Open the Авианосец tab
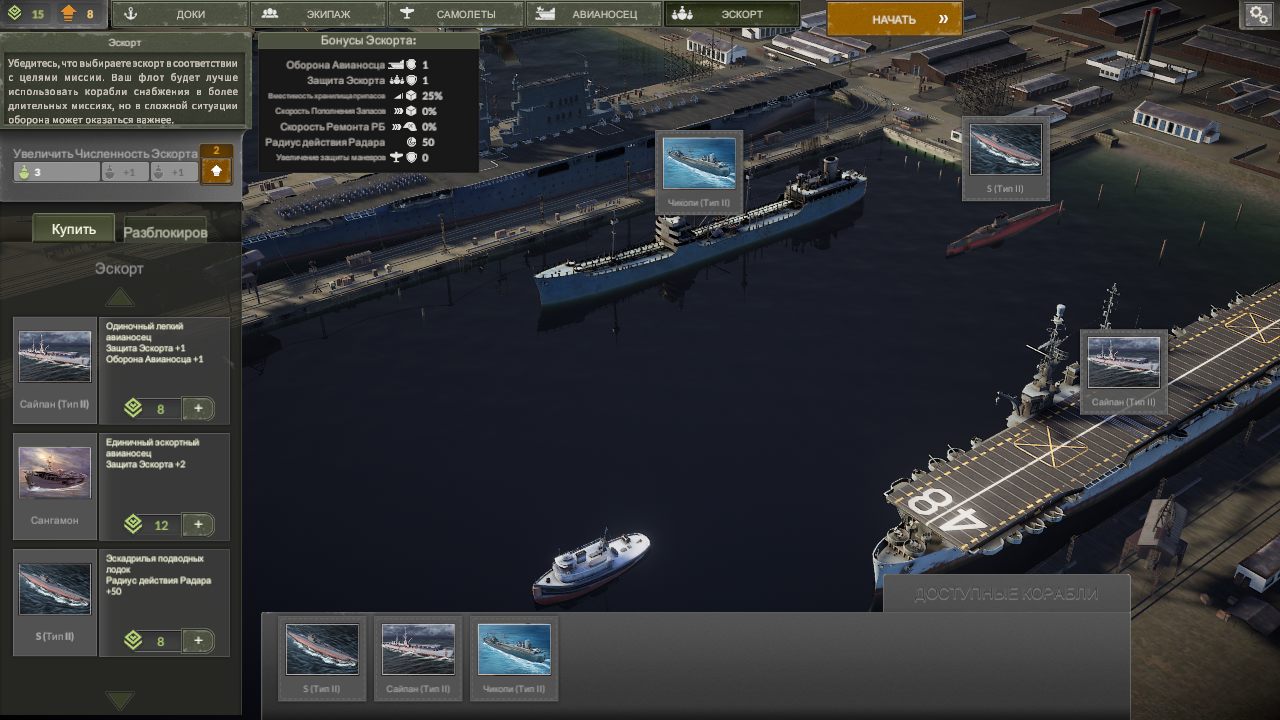The width and height of the screenshot is (1280, 720). 595,14
